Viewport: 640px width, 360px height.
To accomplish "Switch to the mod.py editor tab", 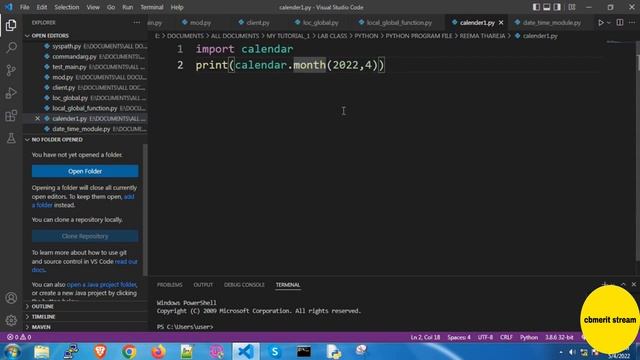I will [197, 23].
